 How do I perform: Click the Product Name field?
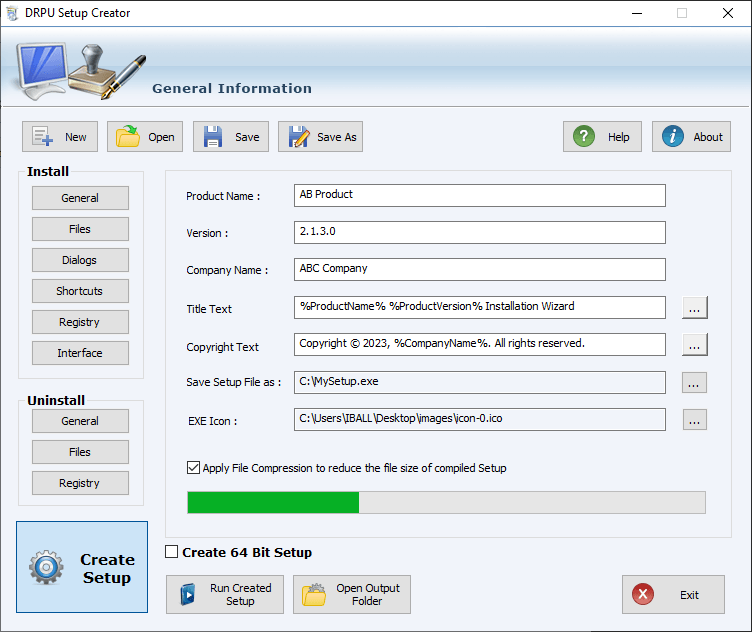480,196
